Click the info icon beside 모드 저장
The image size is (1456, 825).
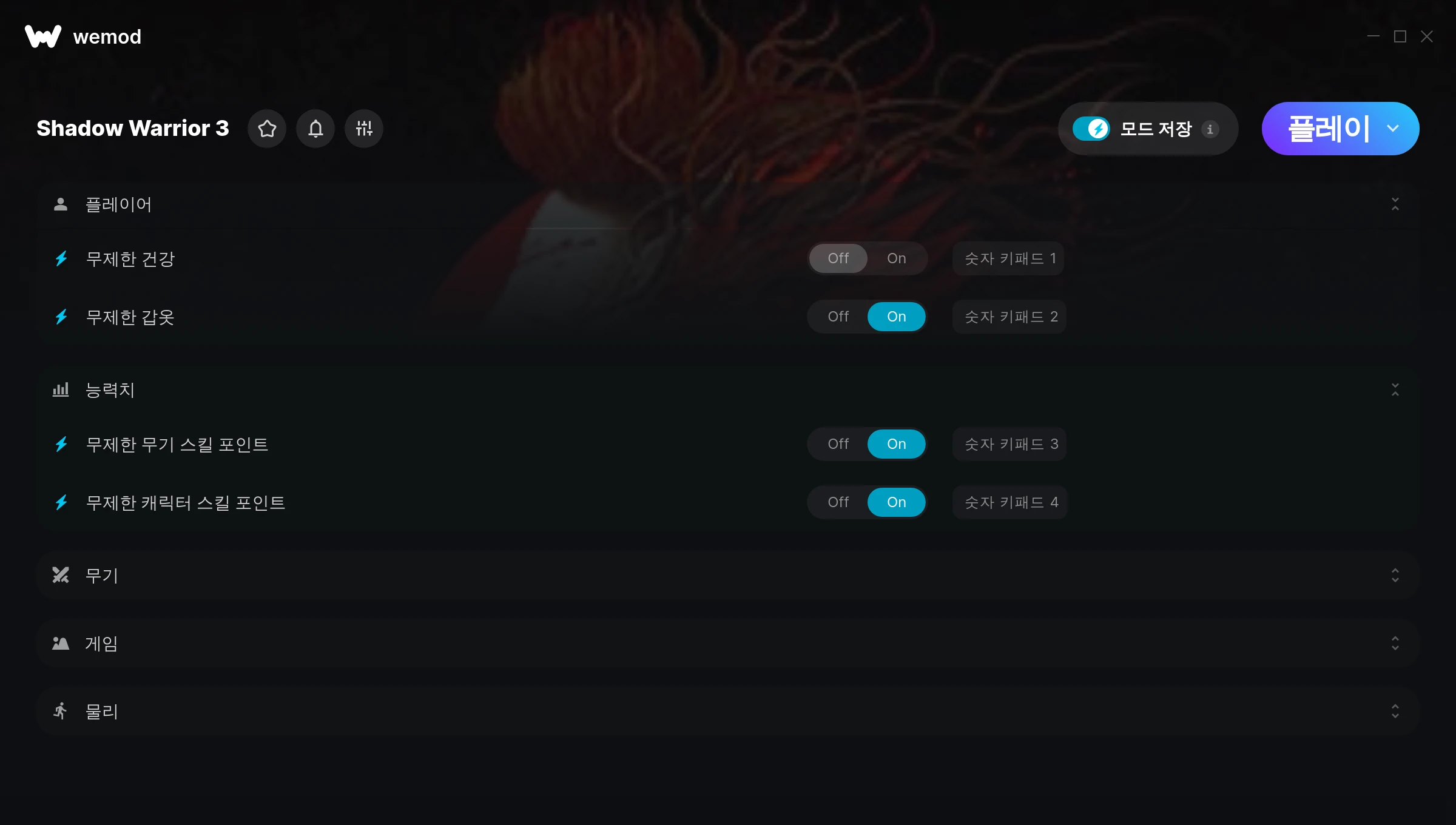1210,129
